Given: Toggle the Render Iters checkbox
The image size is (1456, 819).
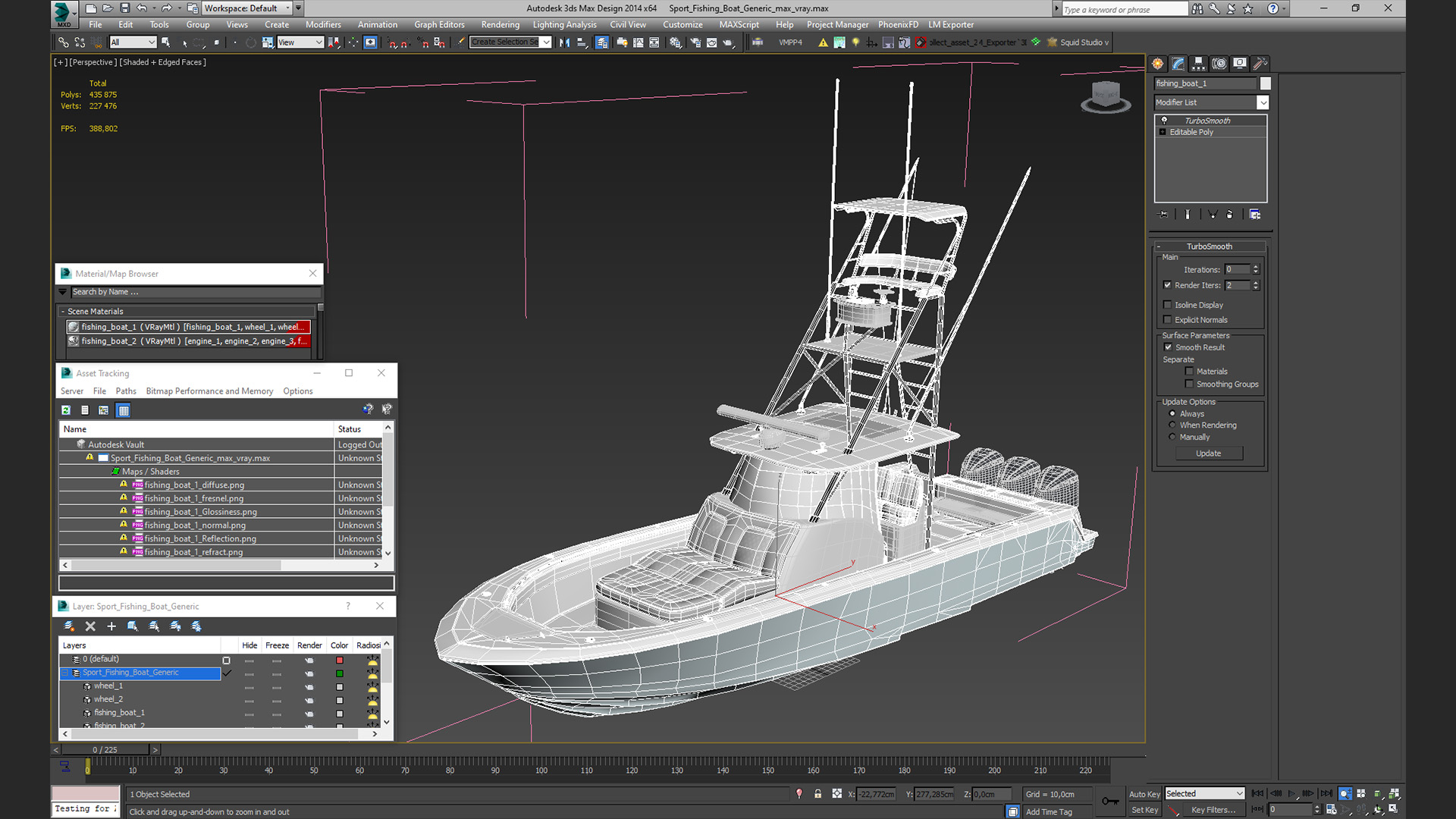Looking at the screenshot, I should click(x=1168, y=285).
